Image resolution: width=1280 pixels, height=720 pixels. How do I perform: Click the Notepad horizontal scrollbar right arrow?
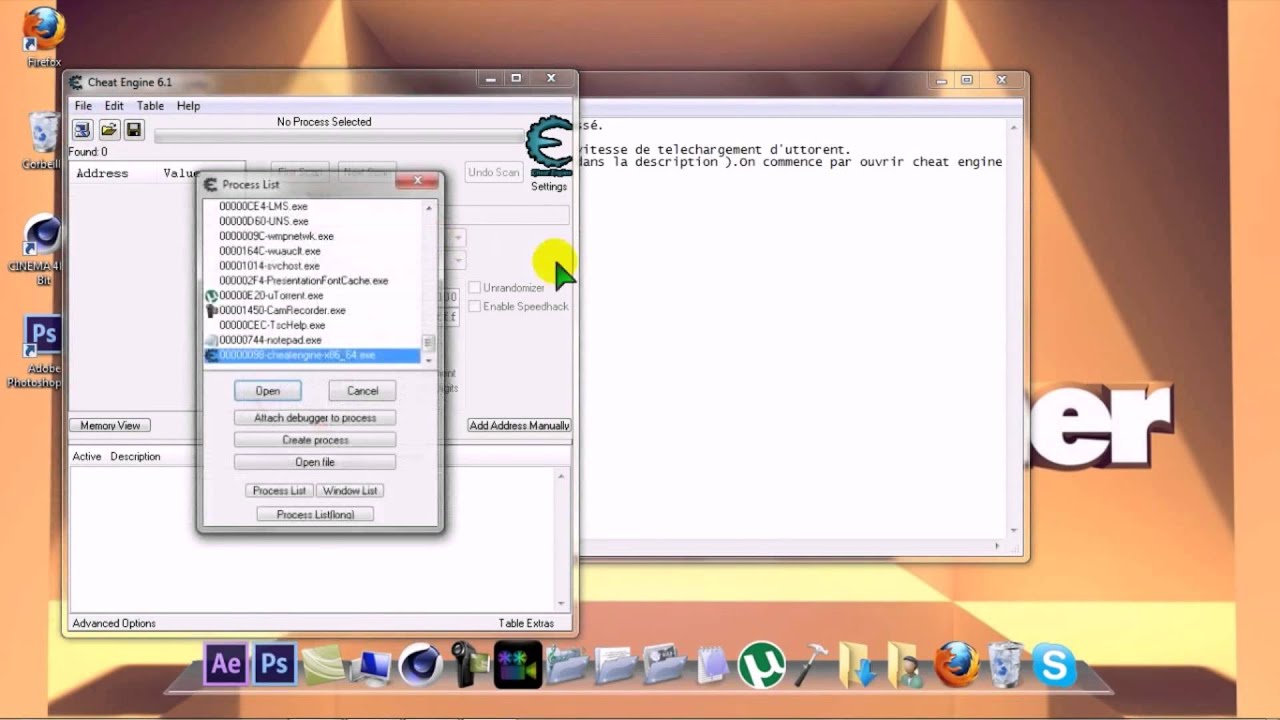[x=997, y=547]
